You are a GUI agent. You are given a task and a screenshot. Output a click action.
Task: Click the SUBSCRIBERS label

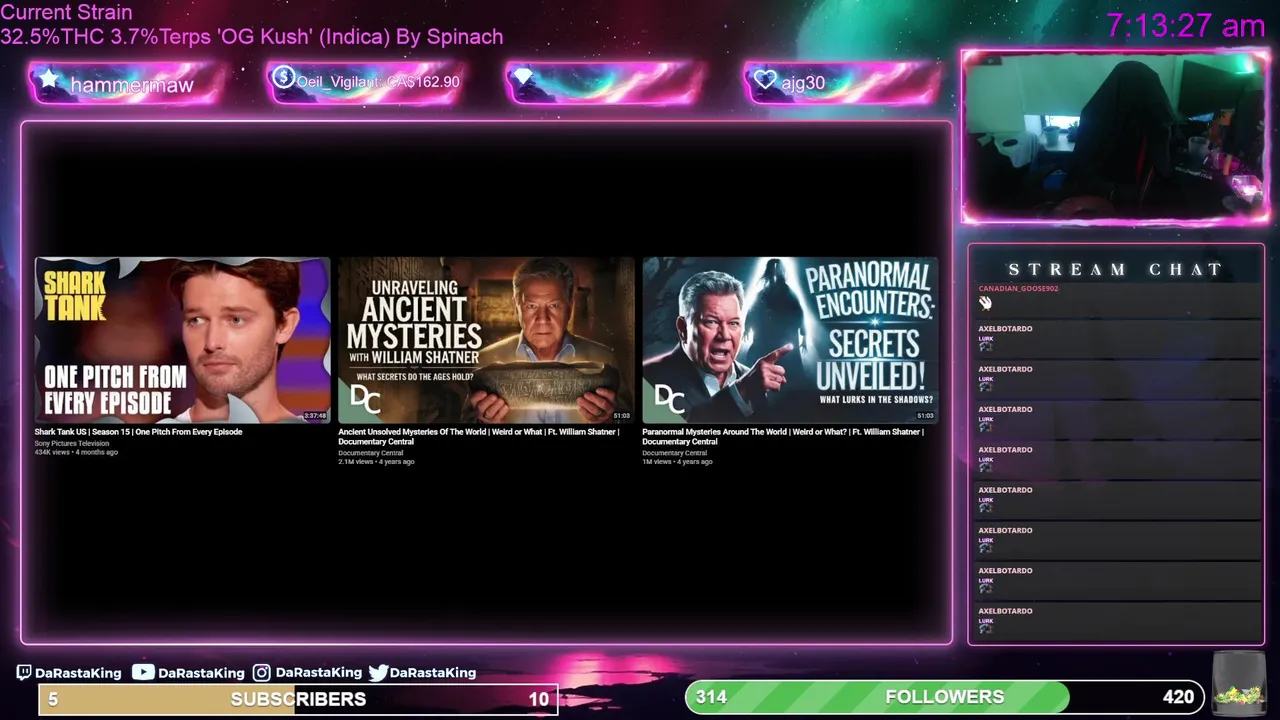click(298, 699)
